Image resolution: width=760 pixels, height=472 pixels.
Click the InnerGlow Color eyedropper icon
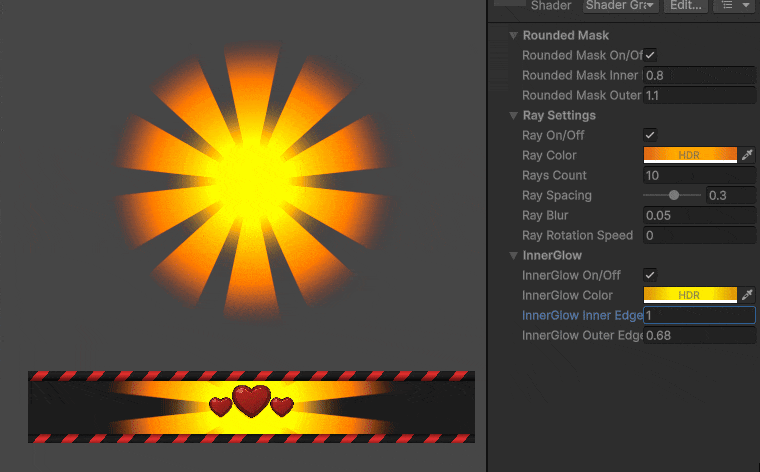pos(747,295)
